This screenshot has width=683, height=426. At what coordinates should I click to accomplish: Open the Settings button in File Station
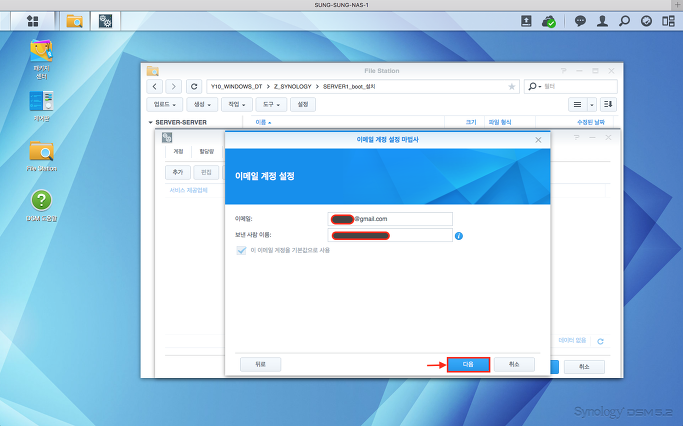coord(303,105)
